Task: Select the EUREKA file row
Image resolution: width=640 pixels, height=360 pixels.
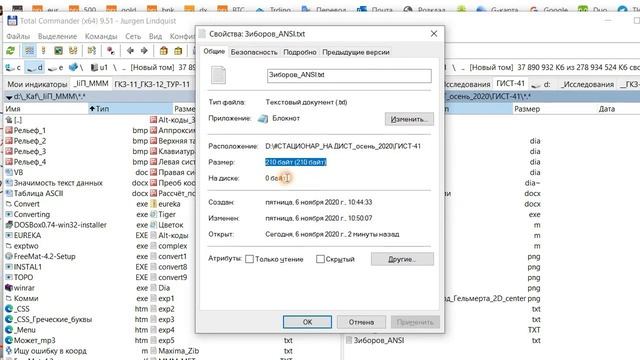Action: coord(27,236)
